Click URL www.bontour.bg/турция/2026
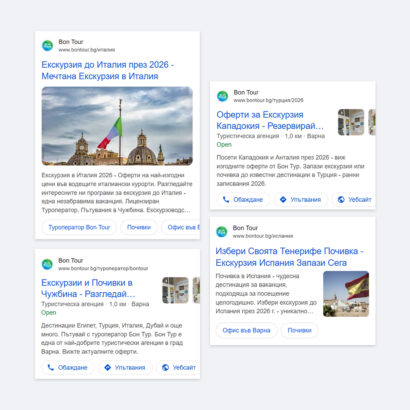The height and width of the screenshot is (410, 410). point(268,100)
